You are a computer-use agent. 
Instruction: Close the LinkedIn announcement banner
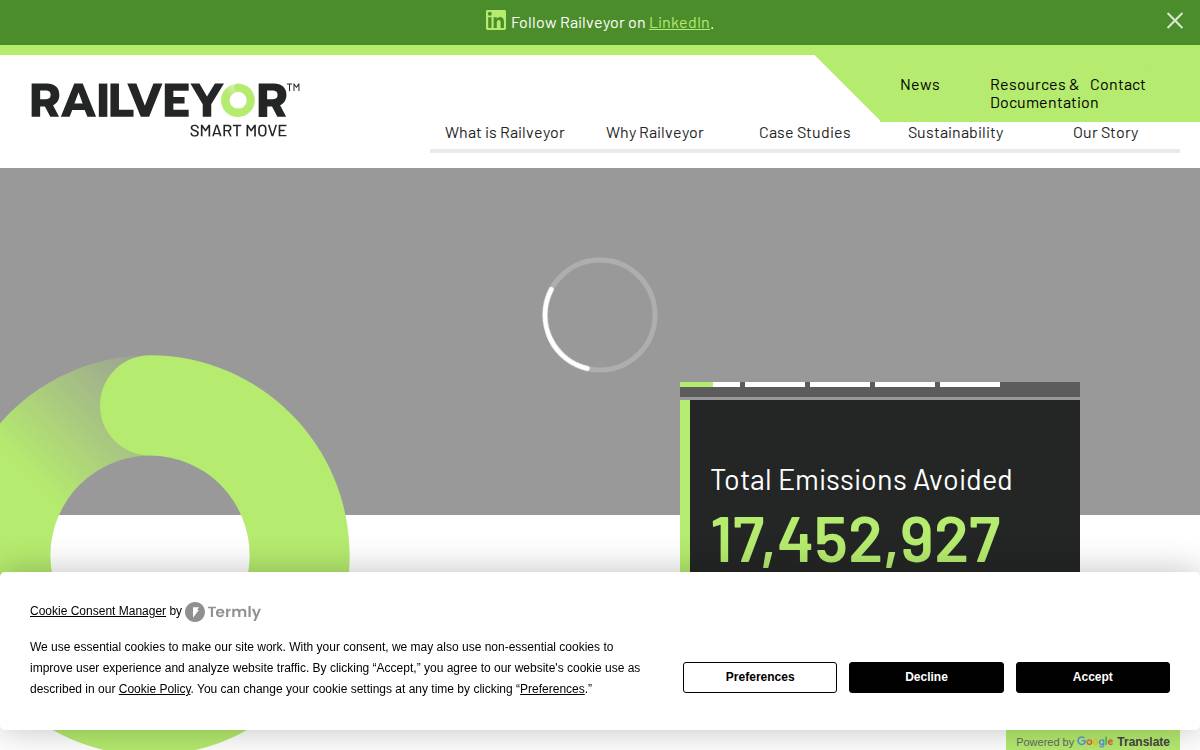pyautogui.click(x=1175, y=21)
